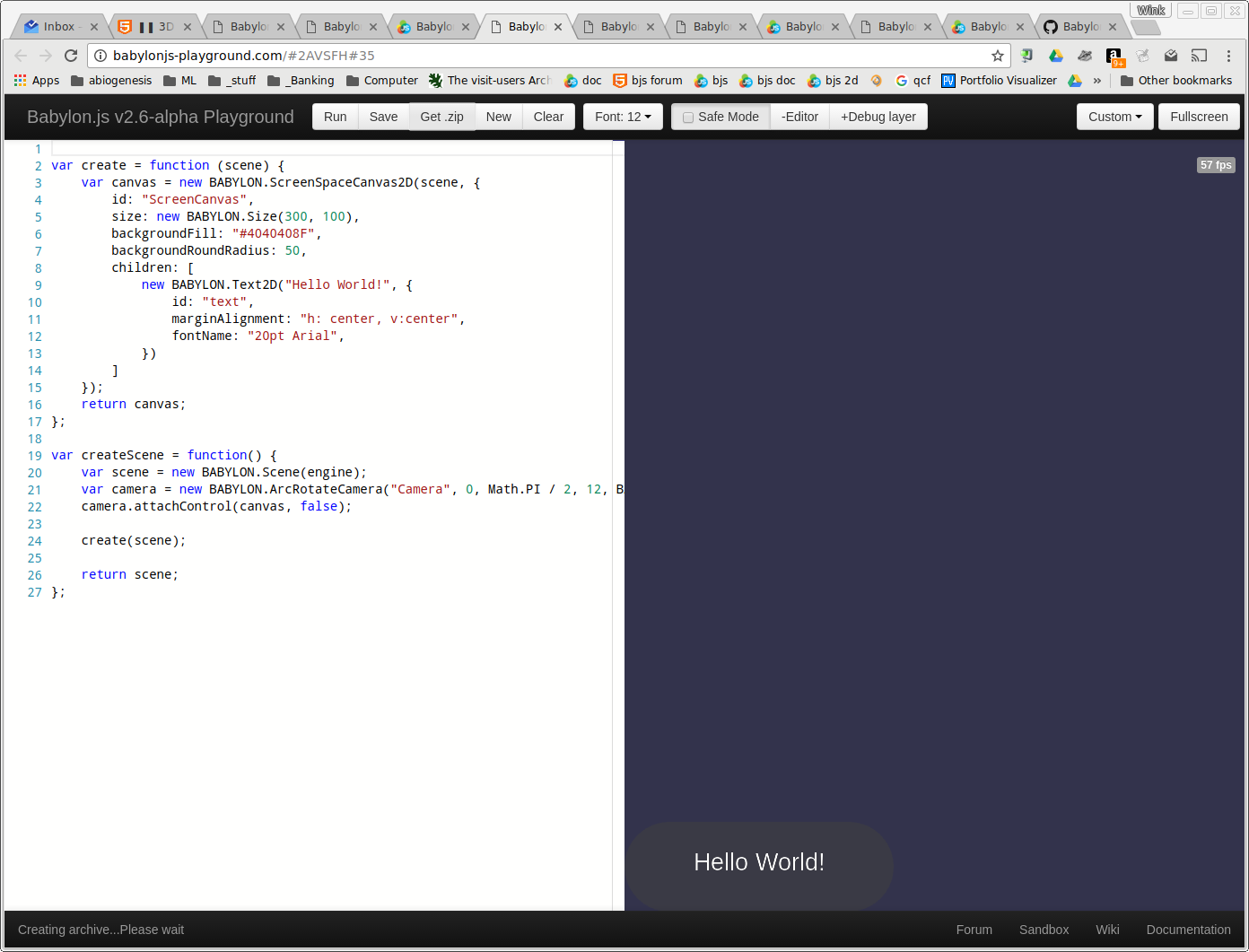
Task: Open the Other bookmarks folder
Action: [x=1176, y=81]
